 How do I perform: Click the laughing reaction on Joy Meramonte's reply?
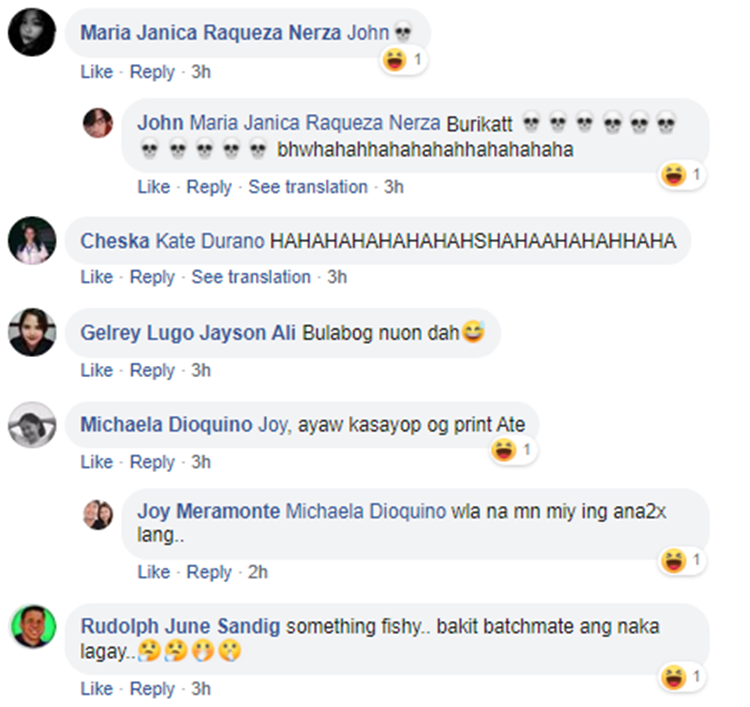pos(682,560)
